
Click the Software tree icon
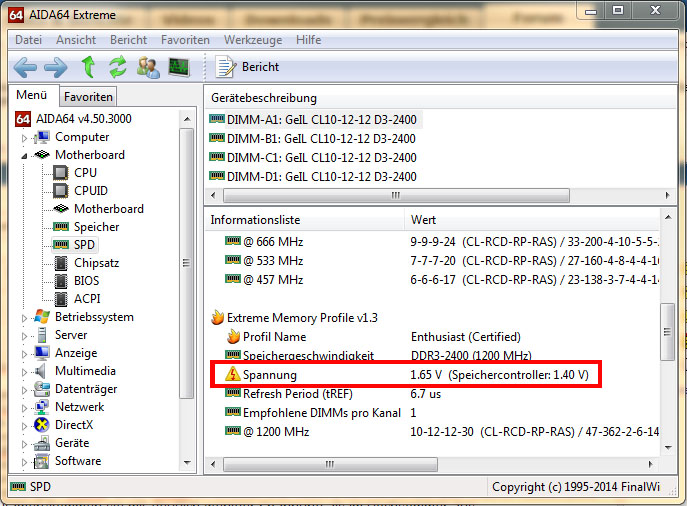coord(42,461)
